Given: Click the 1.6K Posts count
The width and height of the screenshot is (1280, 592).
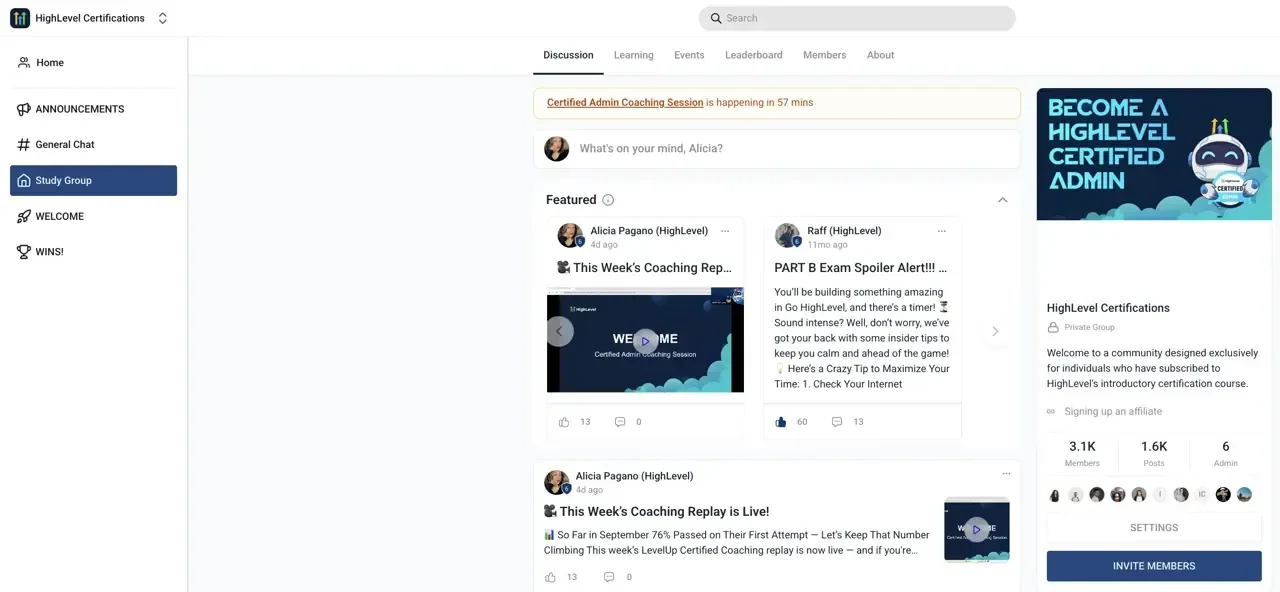Looking at the screenshot, I should tap(1154, 453).
